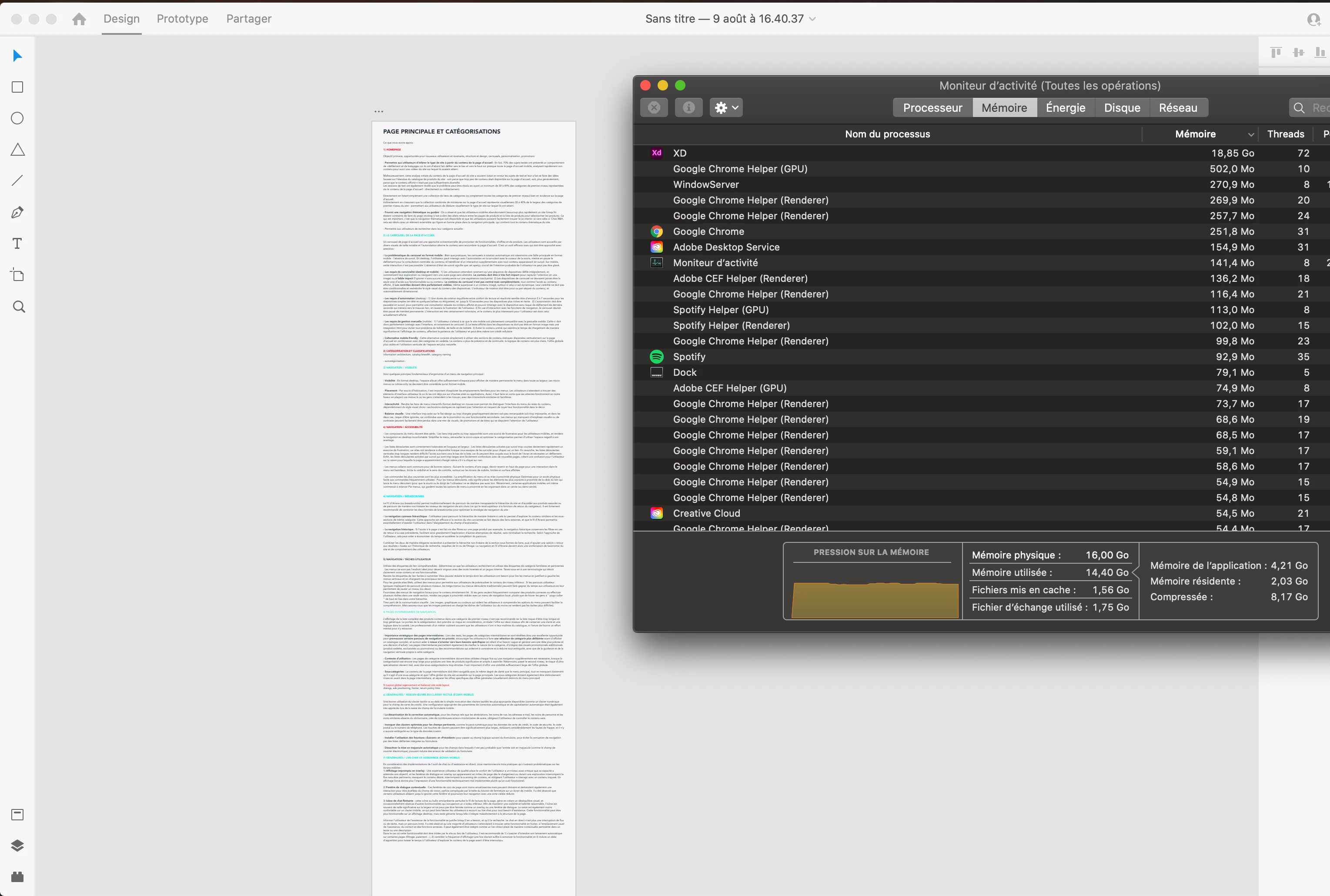Viewport: 1330px width, 896px height.
Task: Select the Artboard tool
Action: [18, 275]
